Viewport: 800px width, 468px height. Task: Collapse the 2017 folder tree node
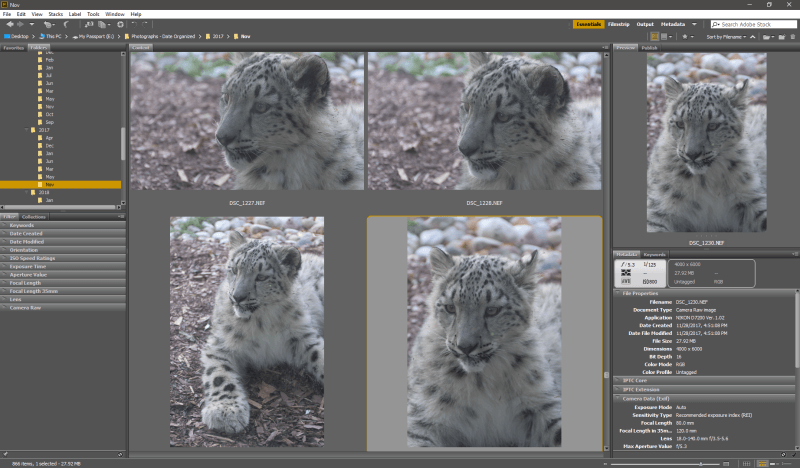[27, 130]
